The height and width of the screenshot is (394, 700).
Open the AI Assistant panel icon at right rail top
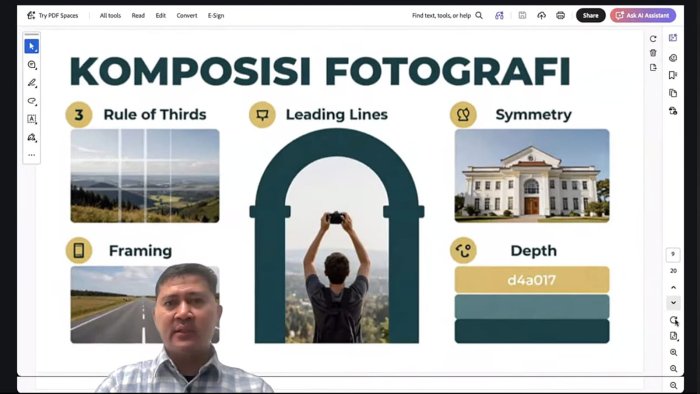[673, 38]
